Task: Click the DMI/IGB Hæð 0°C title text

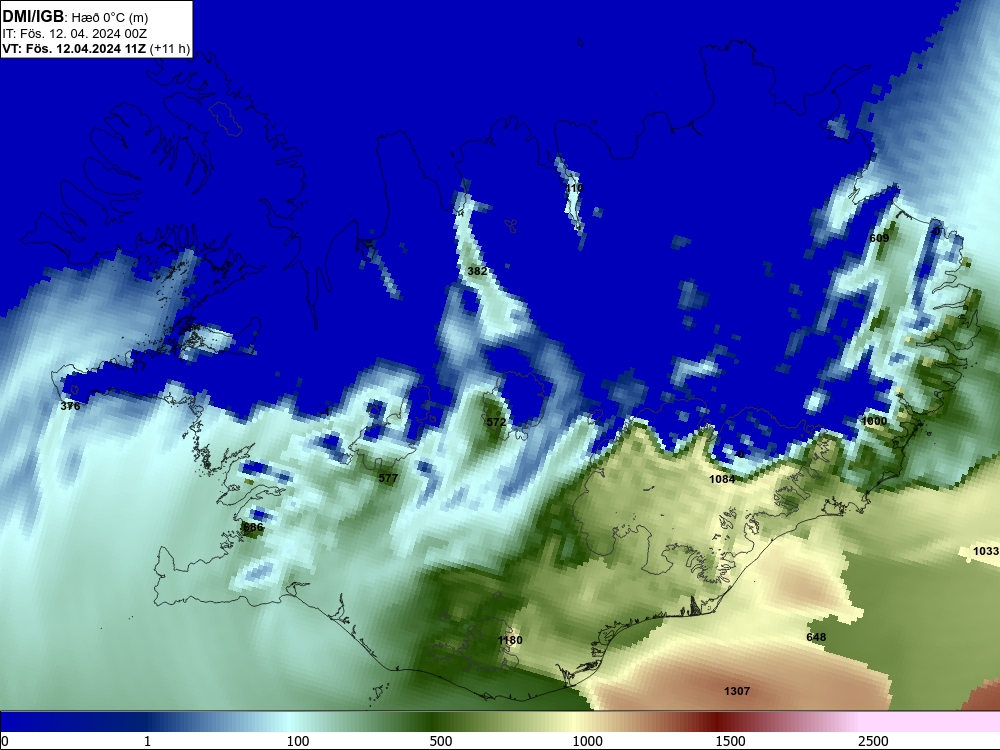Action: 75,17
